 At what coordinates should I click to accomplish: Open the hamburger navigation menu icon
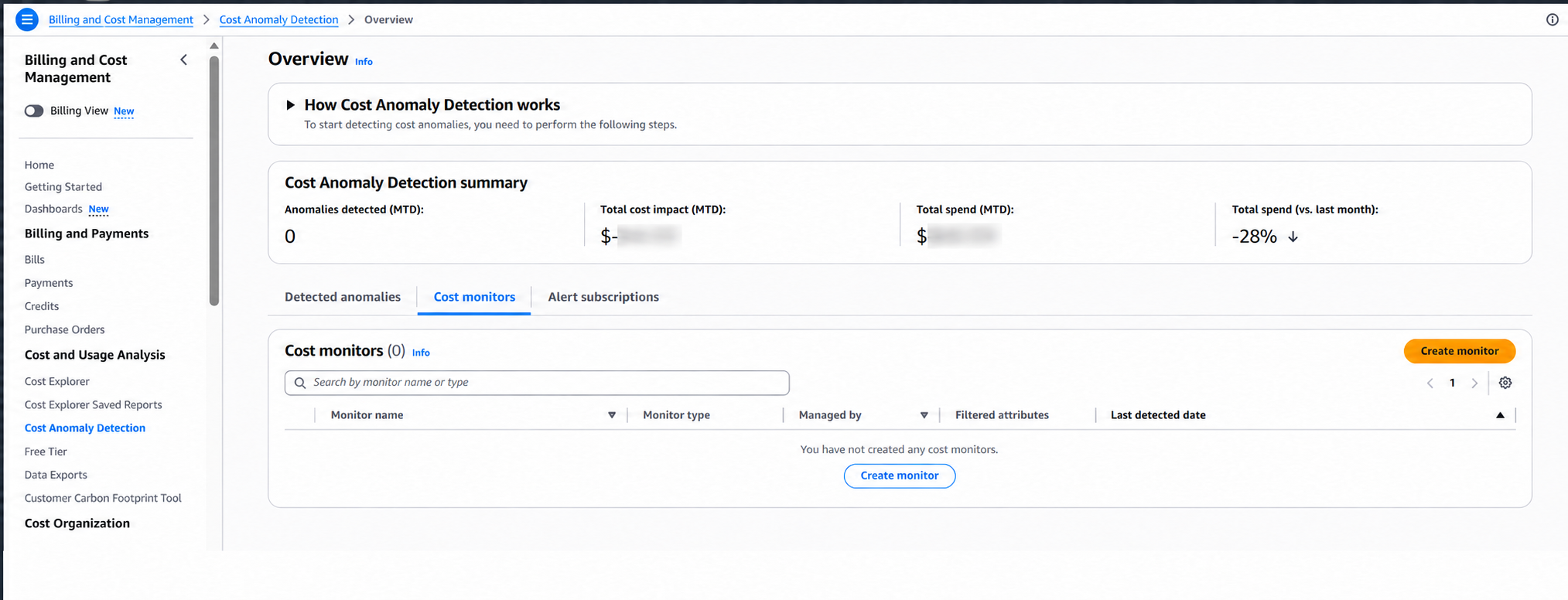(x=27, y=19)
